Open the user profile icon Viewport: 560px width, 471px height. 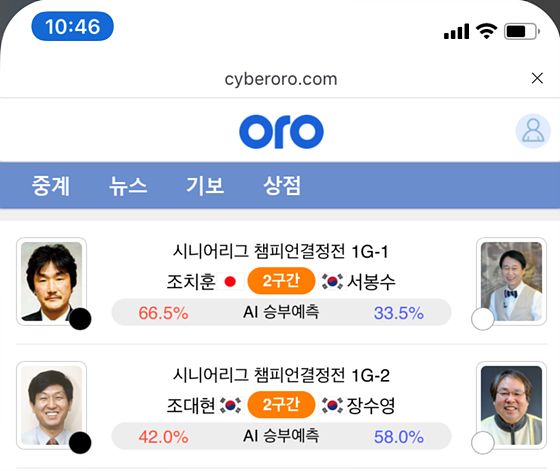coord(533,131)
